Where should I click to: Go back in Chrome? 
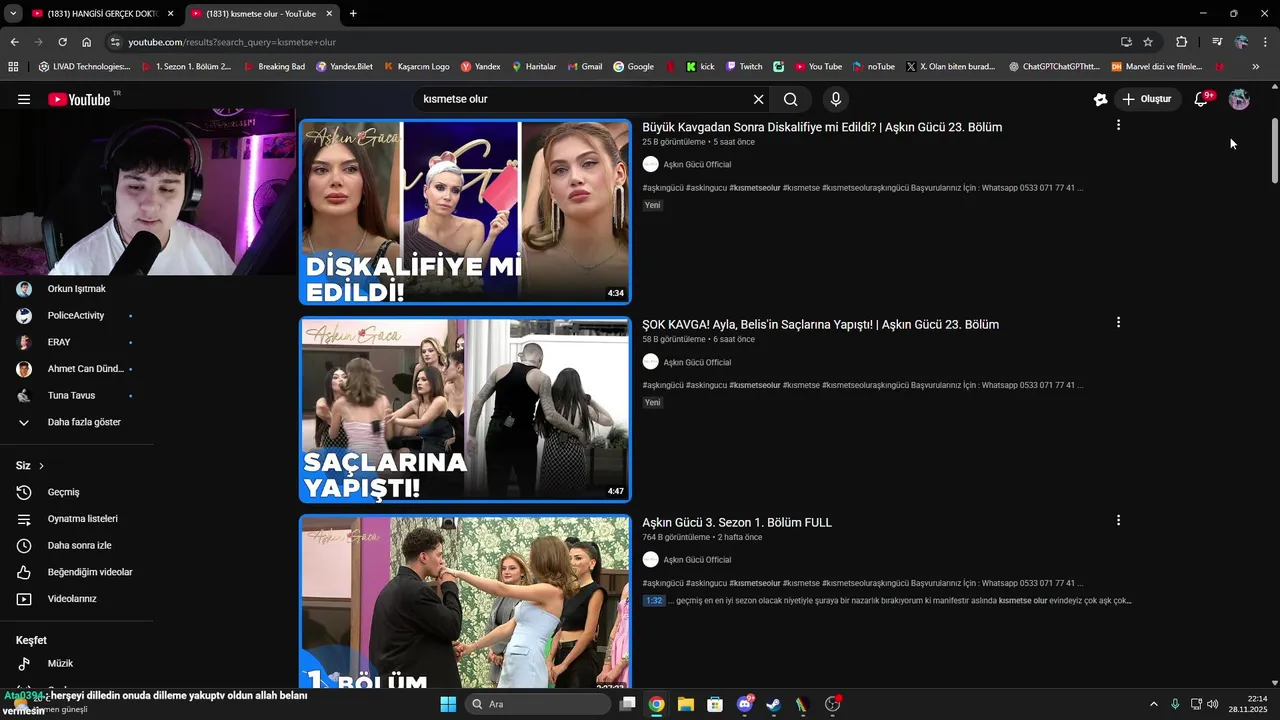pos(14,42)
